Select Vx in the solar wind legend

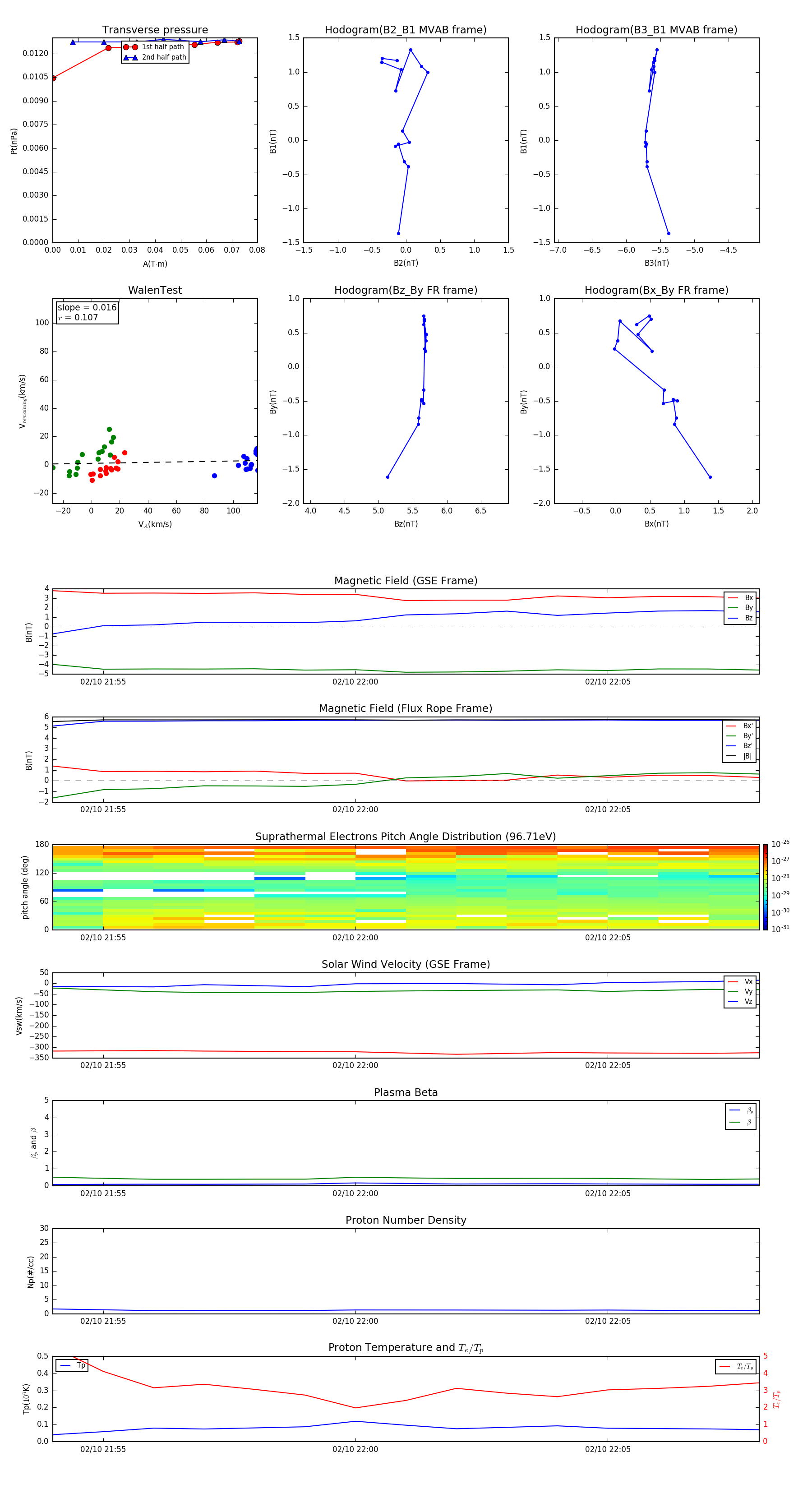click(740, 981)
